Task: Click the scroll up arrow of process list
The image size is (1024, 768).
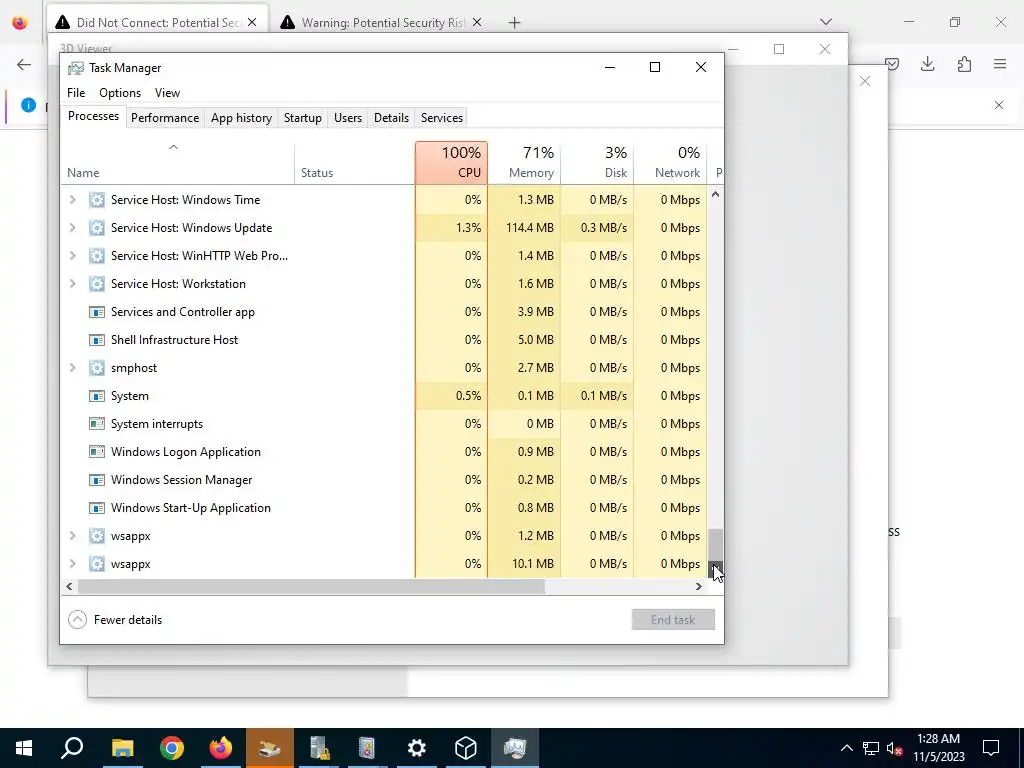Action: (716, 195)
